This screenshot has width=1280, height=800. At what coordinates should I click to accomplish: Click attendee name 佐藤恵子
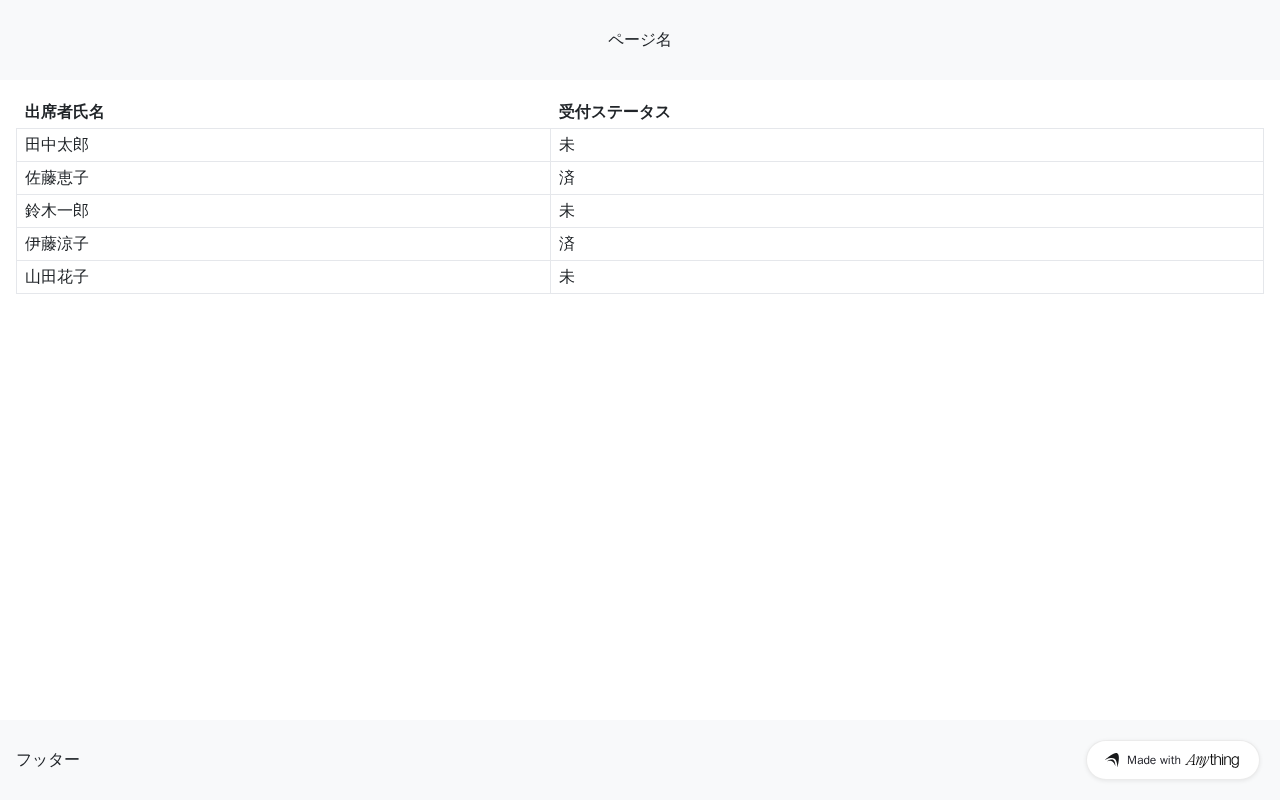point(57,178)
